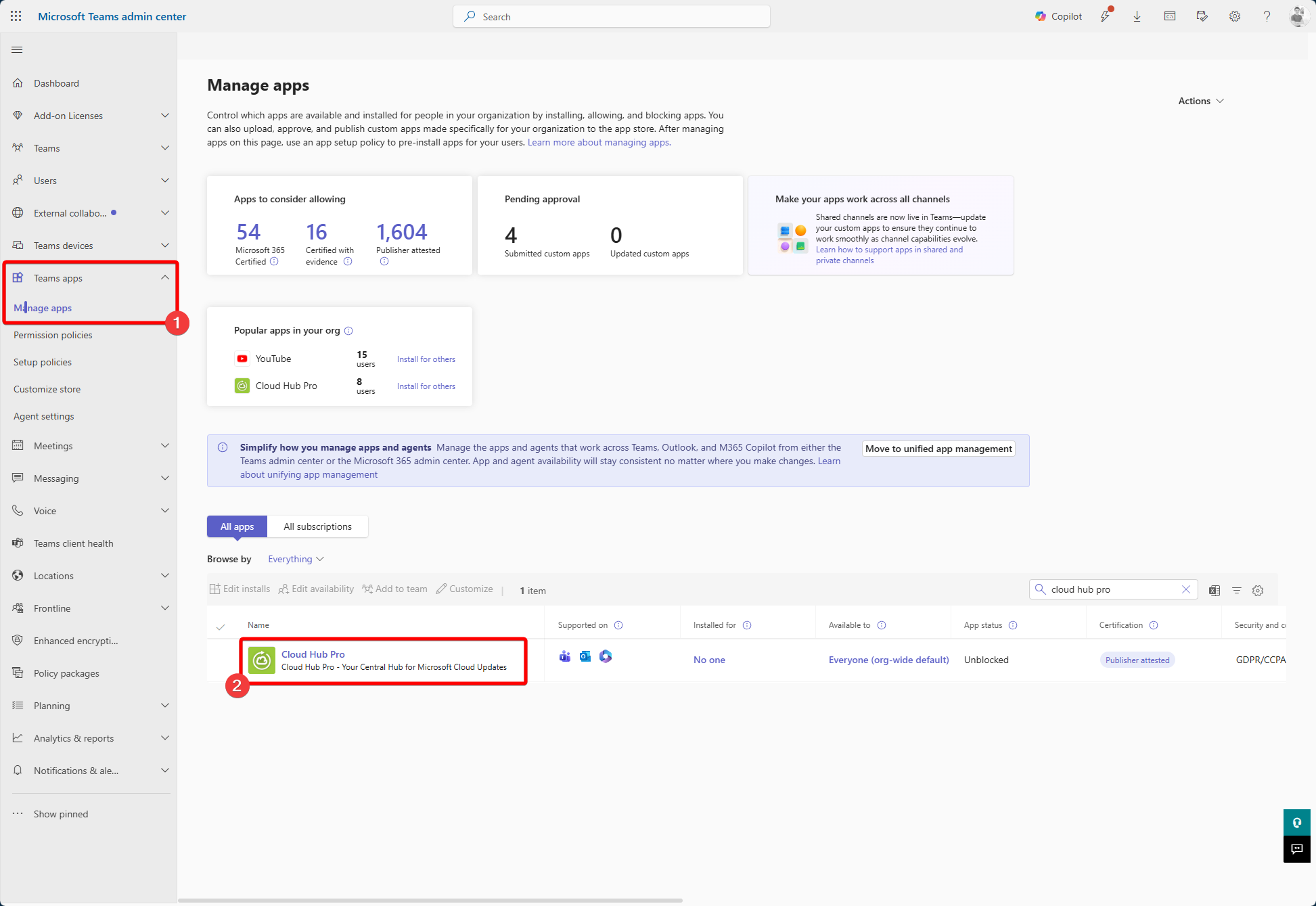Open Learn more about managing apps link
The width and height of the screenshot is (1316, 906).
(599, 142)
